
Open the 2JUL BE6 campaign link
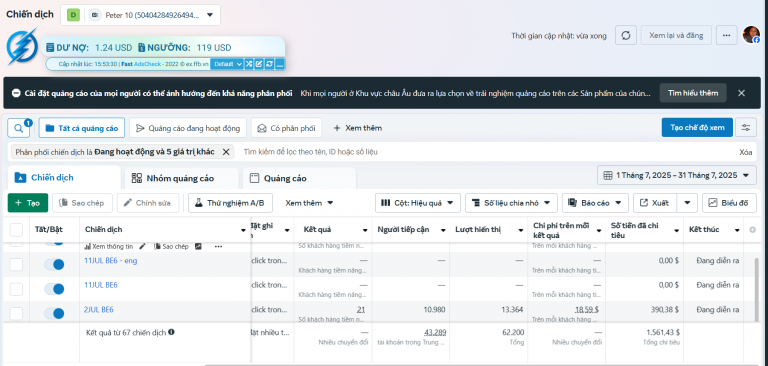point(99,310)
